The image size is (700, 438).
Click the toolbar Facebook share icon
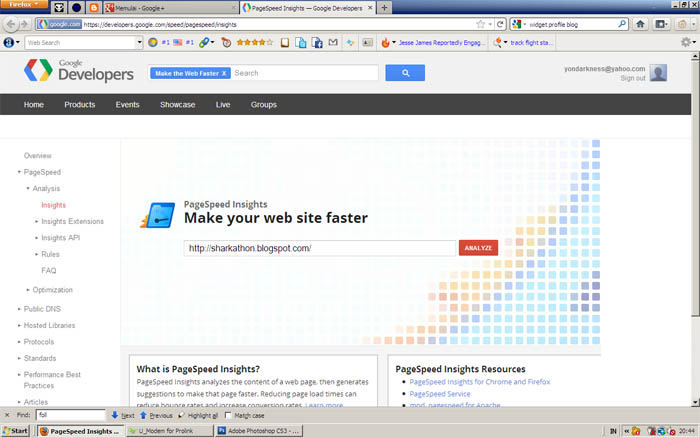[x=317, y=42]
